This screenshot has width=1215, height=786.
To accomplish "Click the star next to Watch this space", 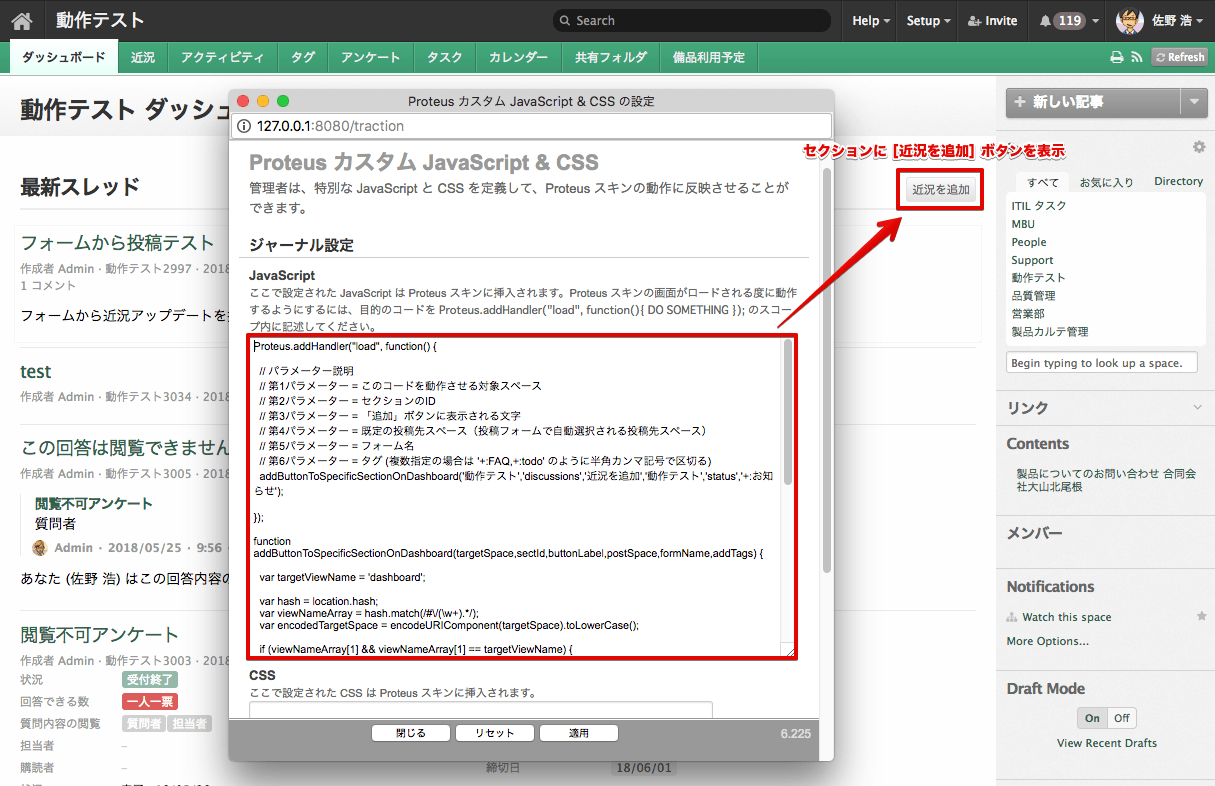I will click(x=1201, y=617).
